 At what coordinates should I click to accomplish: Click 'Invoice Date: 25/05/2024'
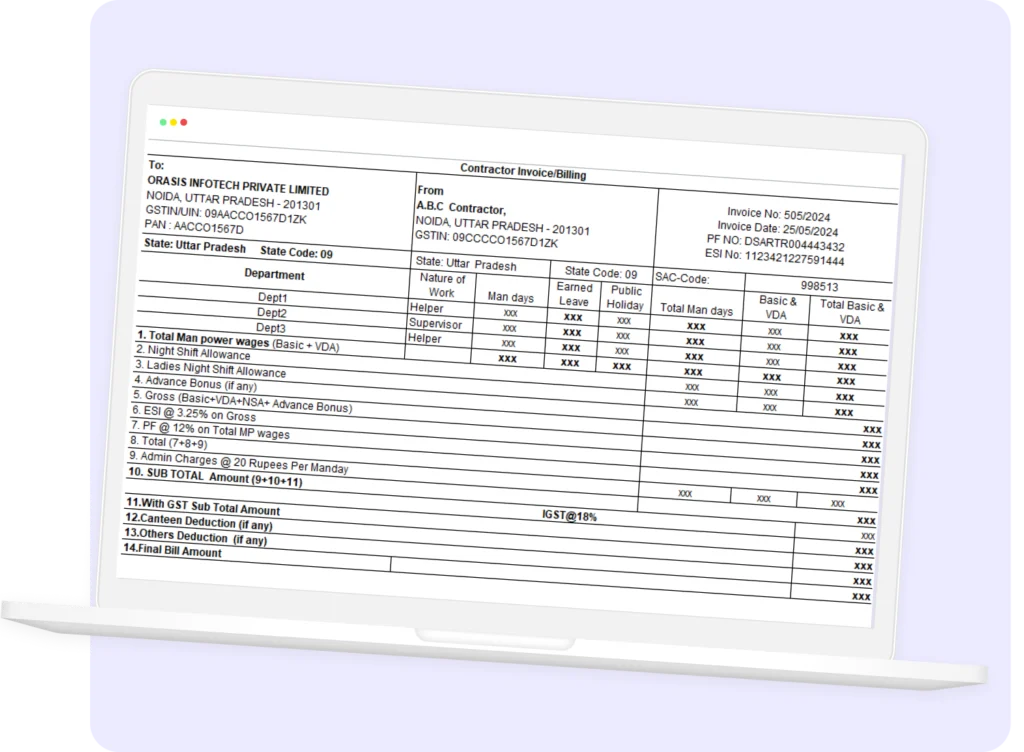(777, 228)
